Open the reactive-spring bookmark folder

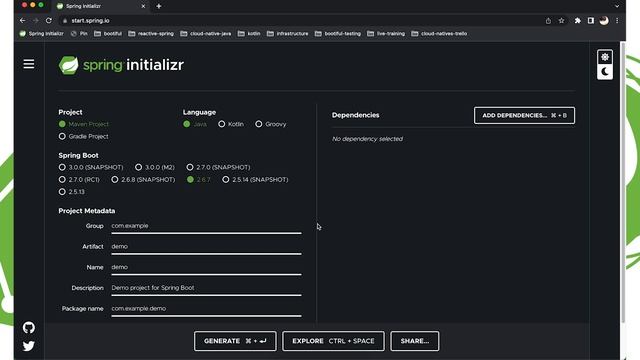[x=151, y=34]
